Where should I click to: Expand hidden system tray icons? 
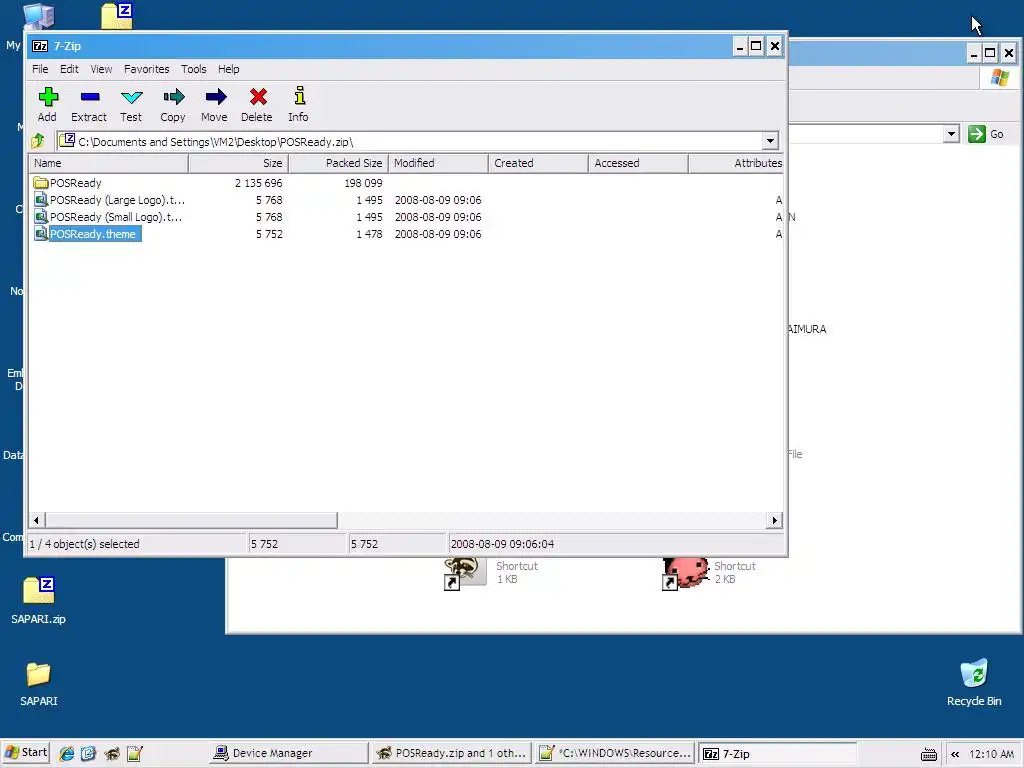955,754
